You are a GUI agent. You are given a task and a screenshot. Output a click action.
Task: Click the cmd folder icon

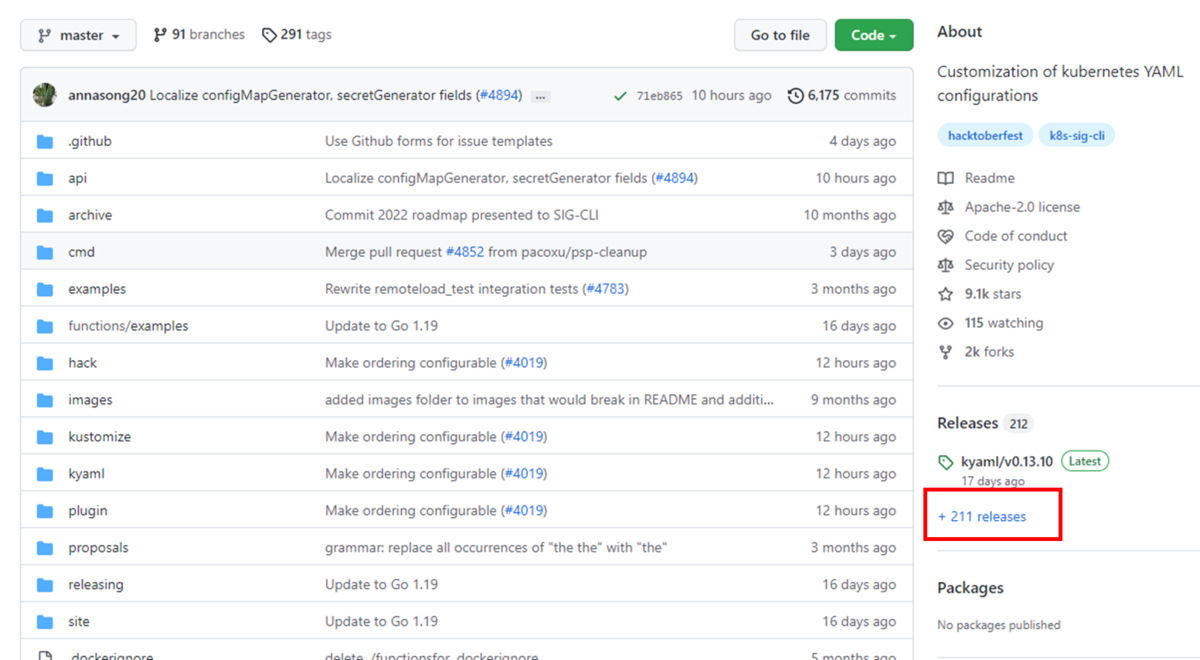[x=45, y=252]
